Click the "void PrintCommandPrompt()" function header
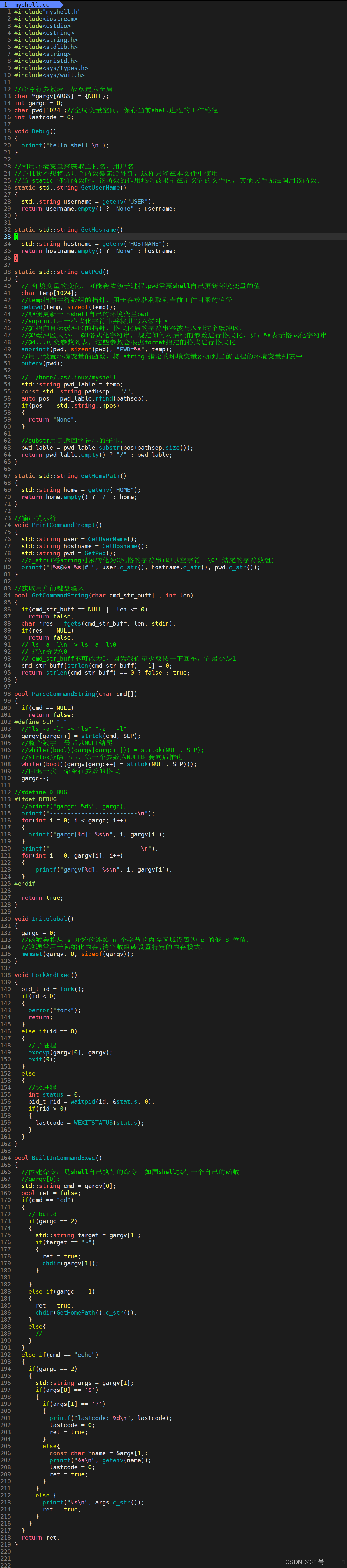The image size is (347, 1568). (x=58, y=525)
